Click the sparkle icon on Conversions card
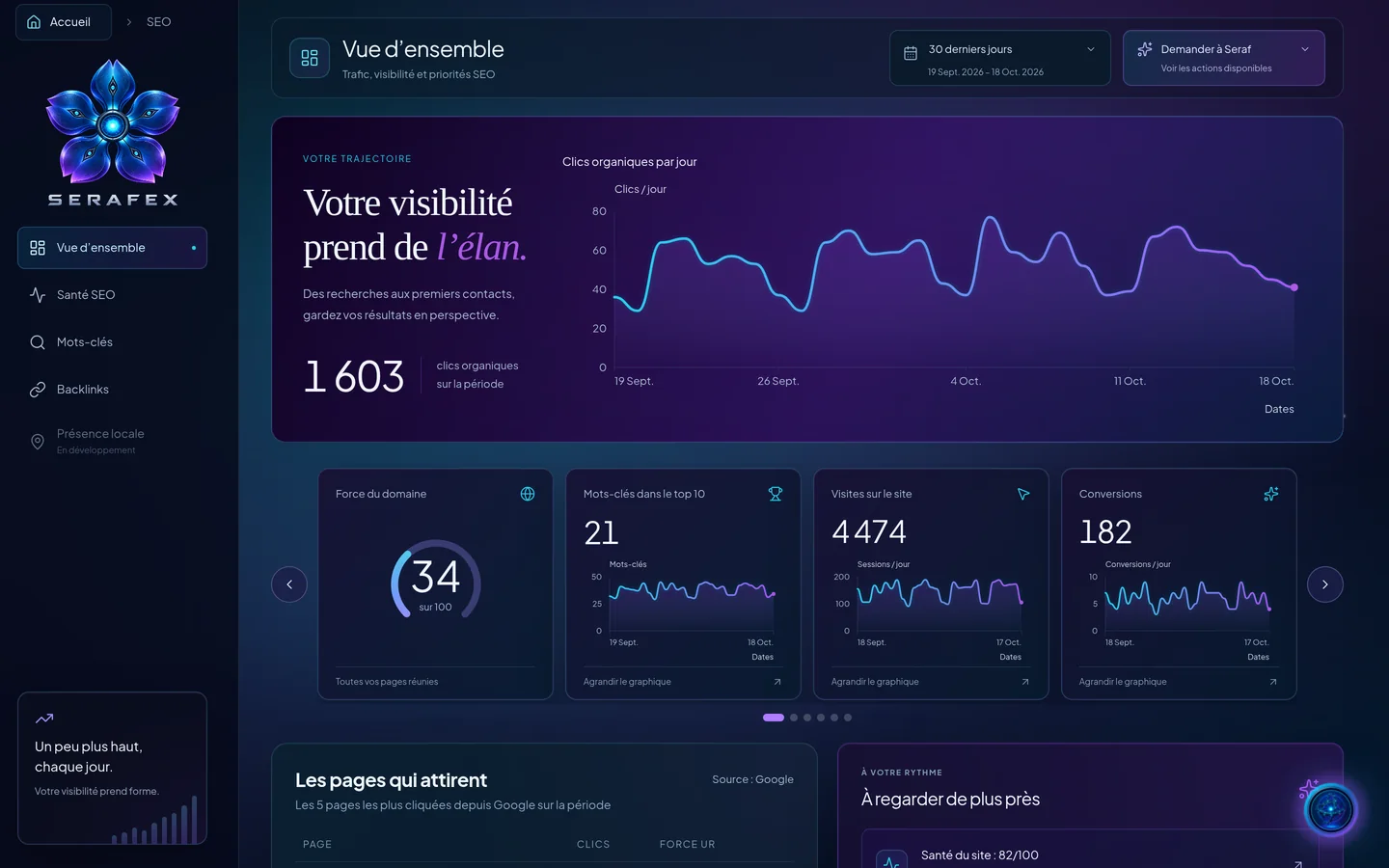This screenshot has height=868, width=1389. click(x=1271, y=494)
